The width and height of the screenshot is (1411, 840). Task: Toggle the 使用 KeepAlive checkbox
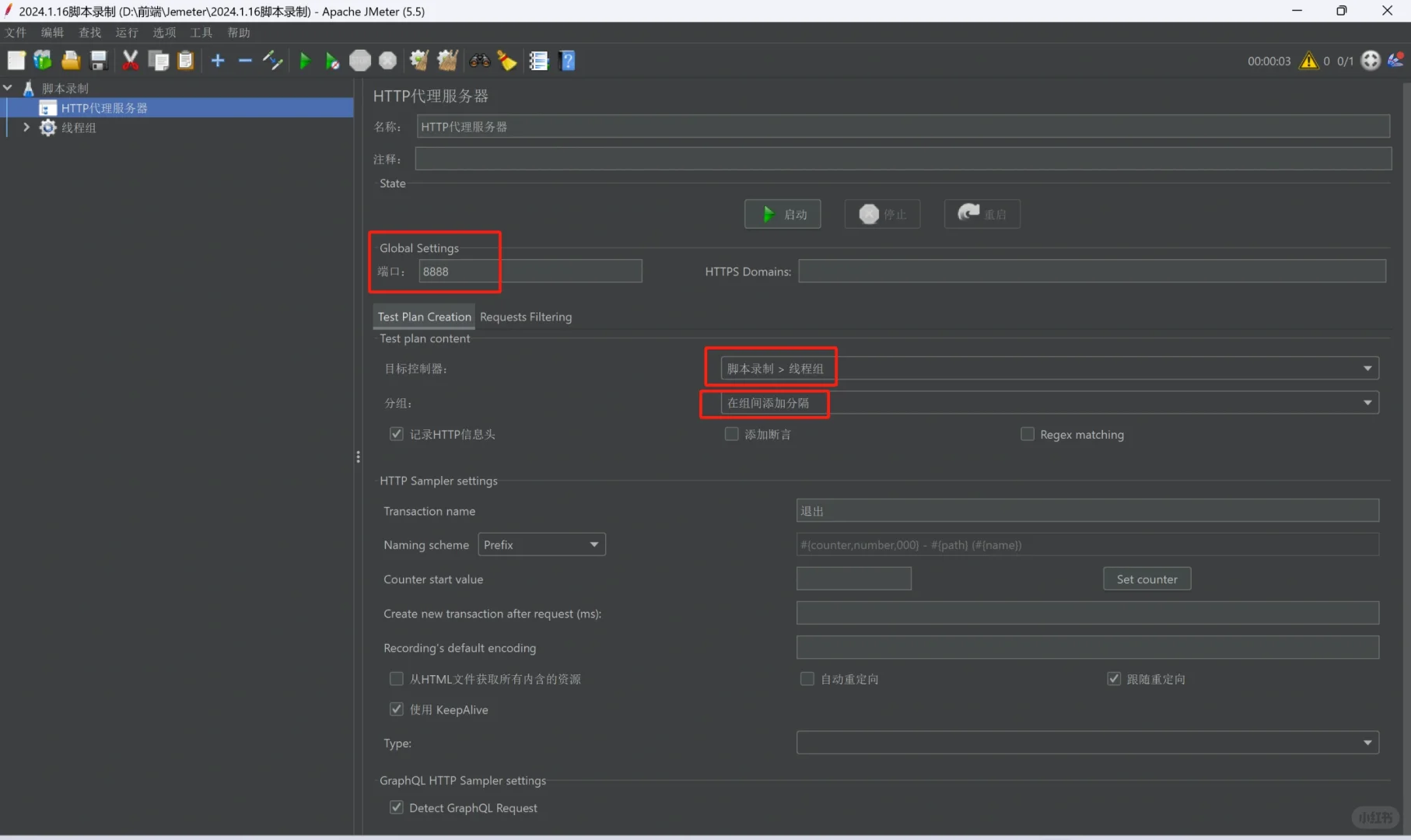coord(397,709)
